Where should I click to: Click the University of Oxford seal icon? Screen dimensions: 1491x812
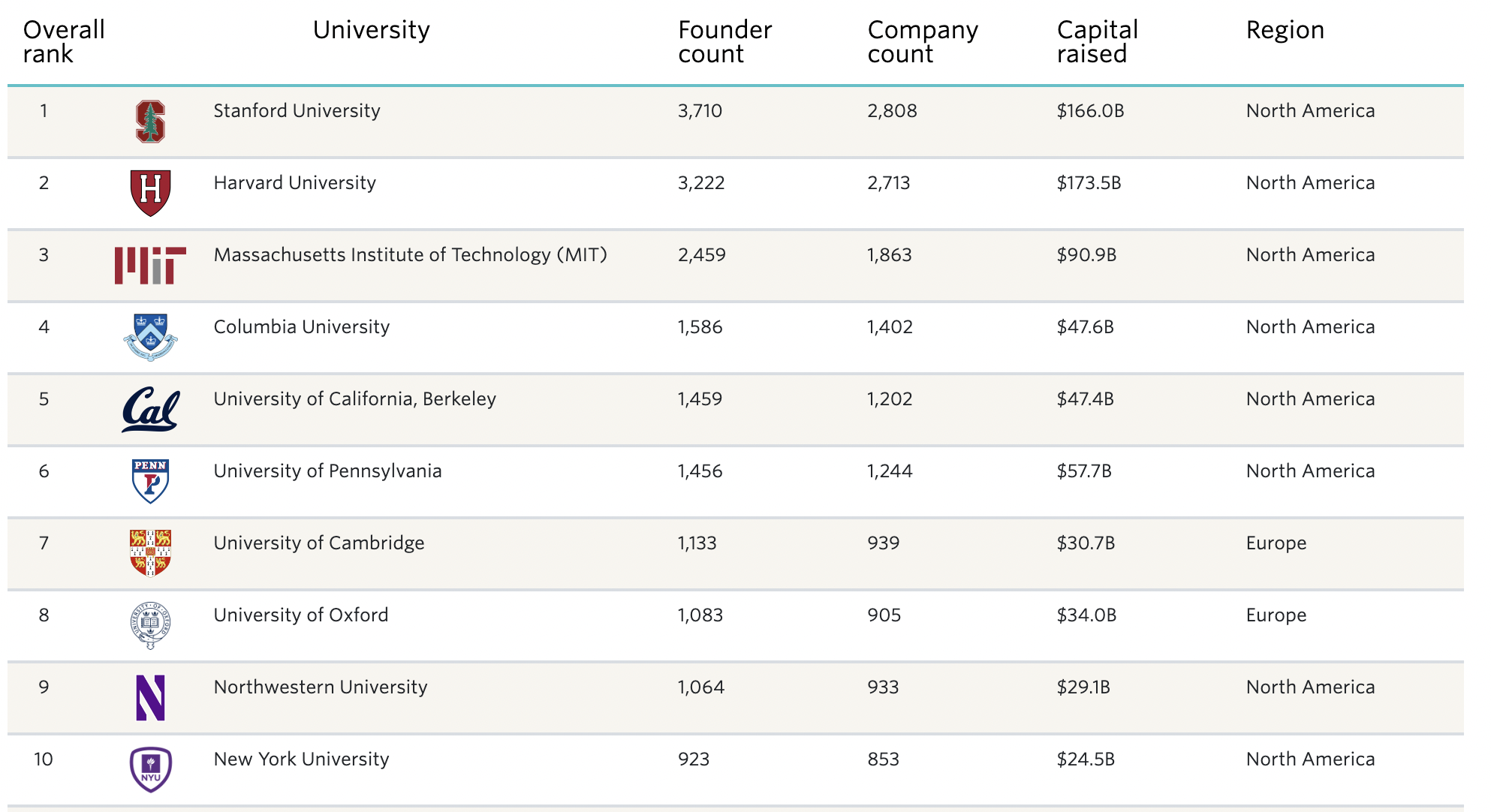coord(150,625)
